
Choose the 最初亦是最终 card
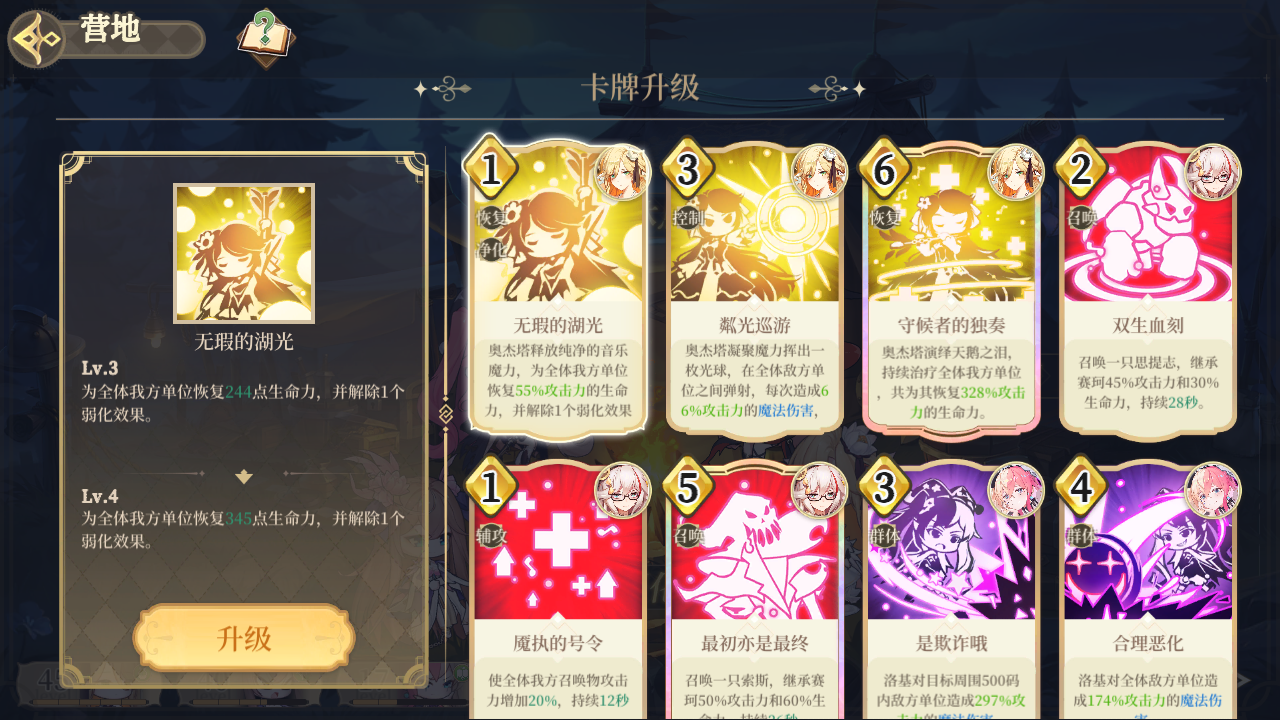coord(755,590)
